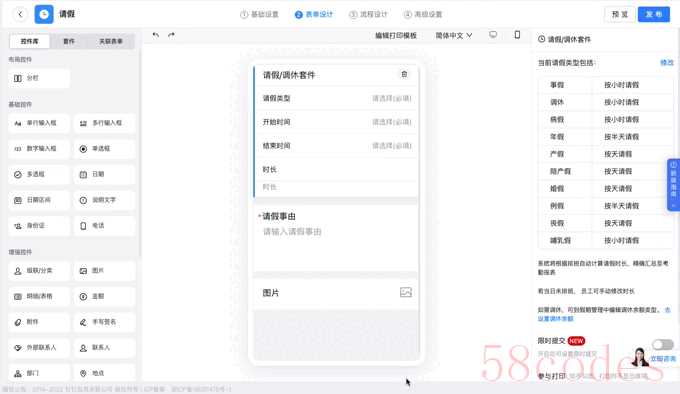Add 单选框 widget from palette
The image size is (680, 394).
point(105,149)
